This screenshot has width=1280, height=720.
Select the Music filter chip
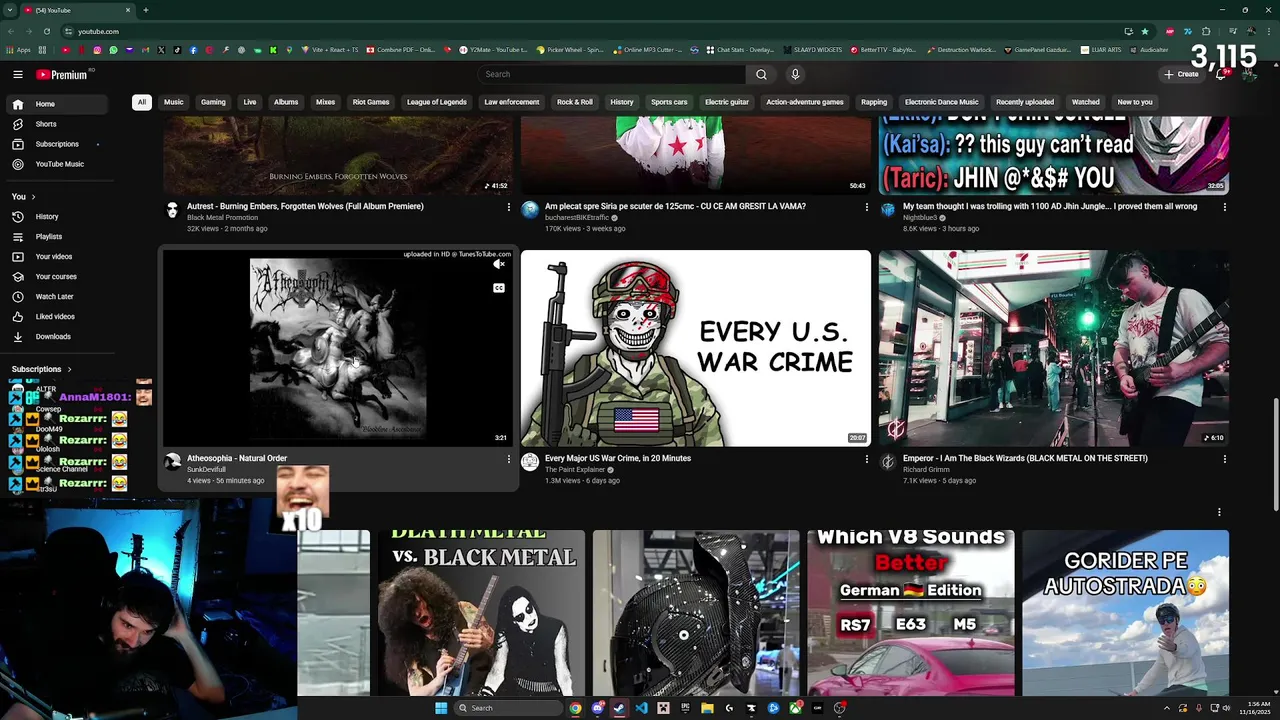click(x=174, y=102)
